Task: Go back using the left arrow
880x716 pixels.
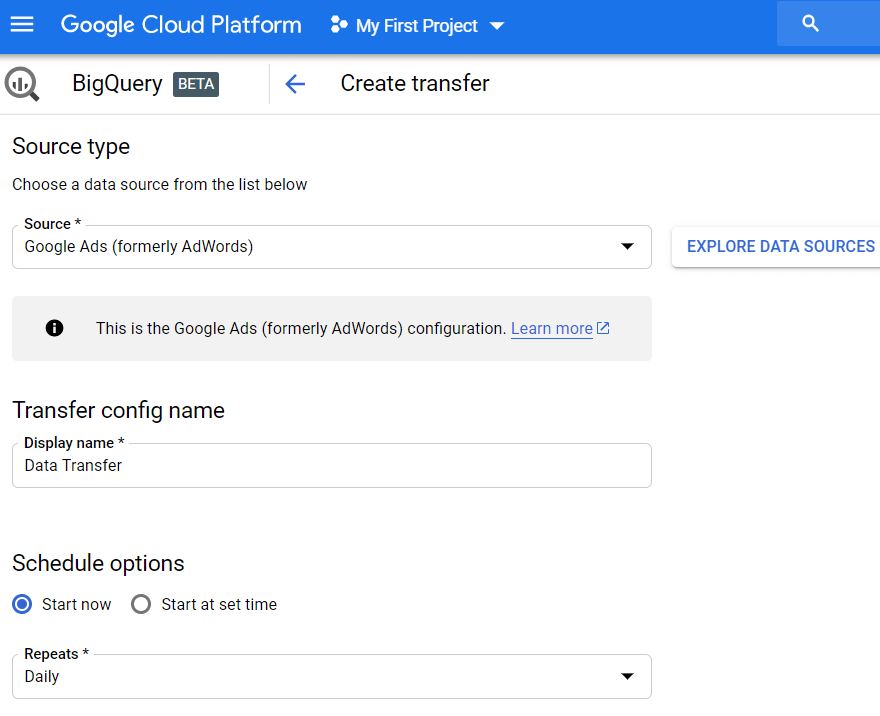Action: (x=294, y=84)
